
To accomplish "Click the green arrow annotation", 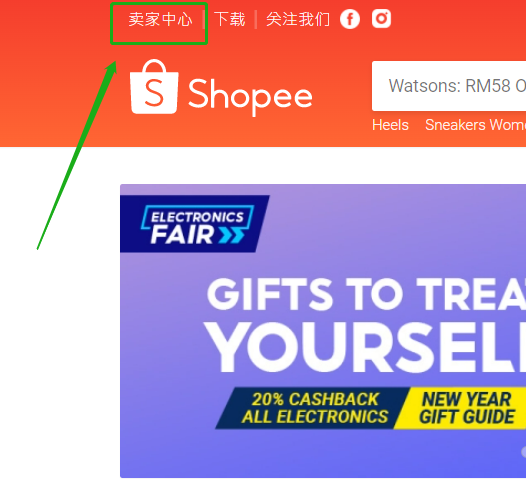I will click(x=77, y=155).
